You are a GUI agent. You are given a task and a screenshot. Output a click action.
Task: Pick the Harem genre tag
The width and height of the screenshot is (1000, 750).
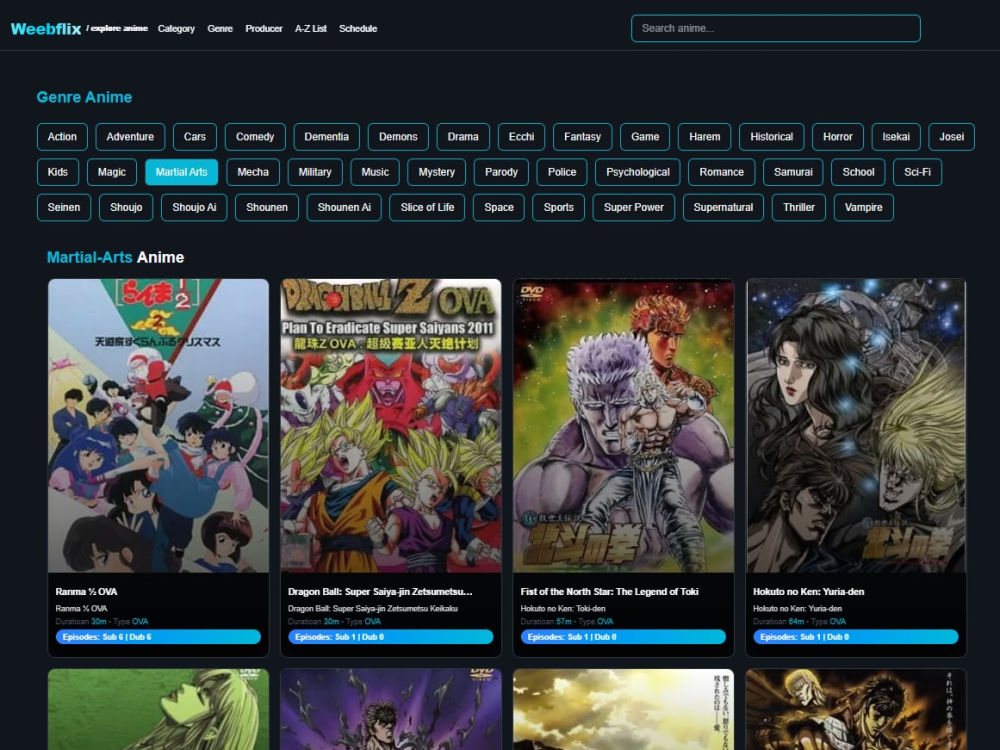(x=704, y=136)
